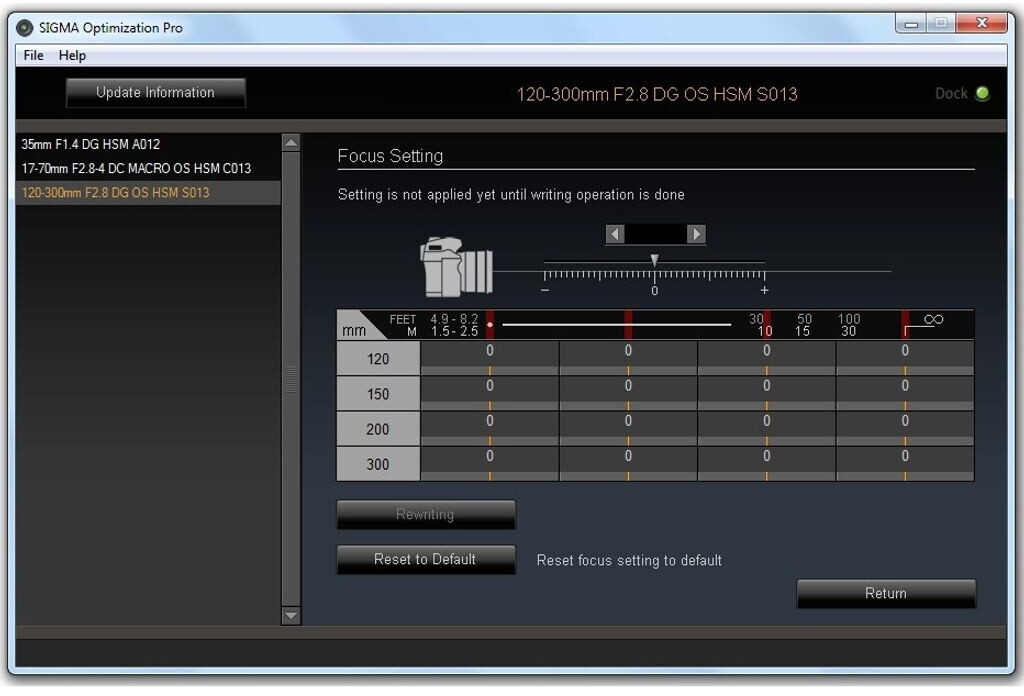The height and width of the screenshot is (696, 1024).
Task: Select 35mm F1.4 DG HSM A012 lens
Action: (x=91, y=144)
